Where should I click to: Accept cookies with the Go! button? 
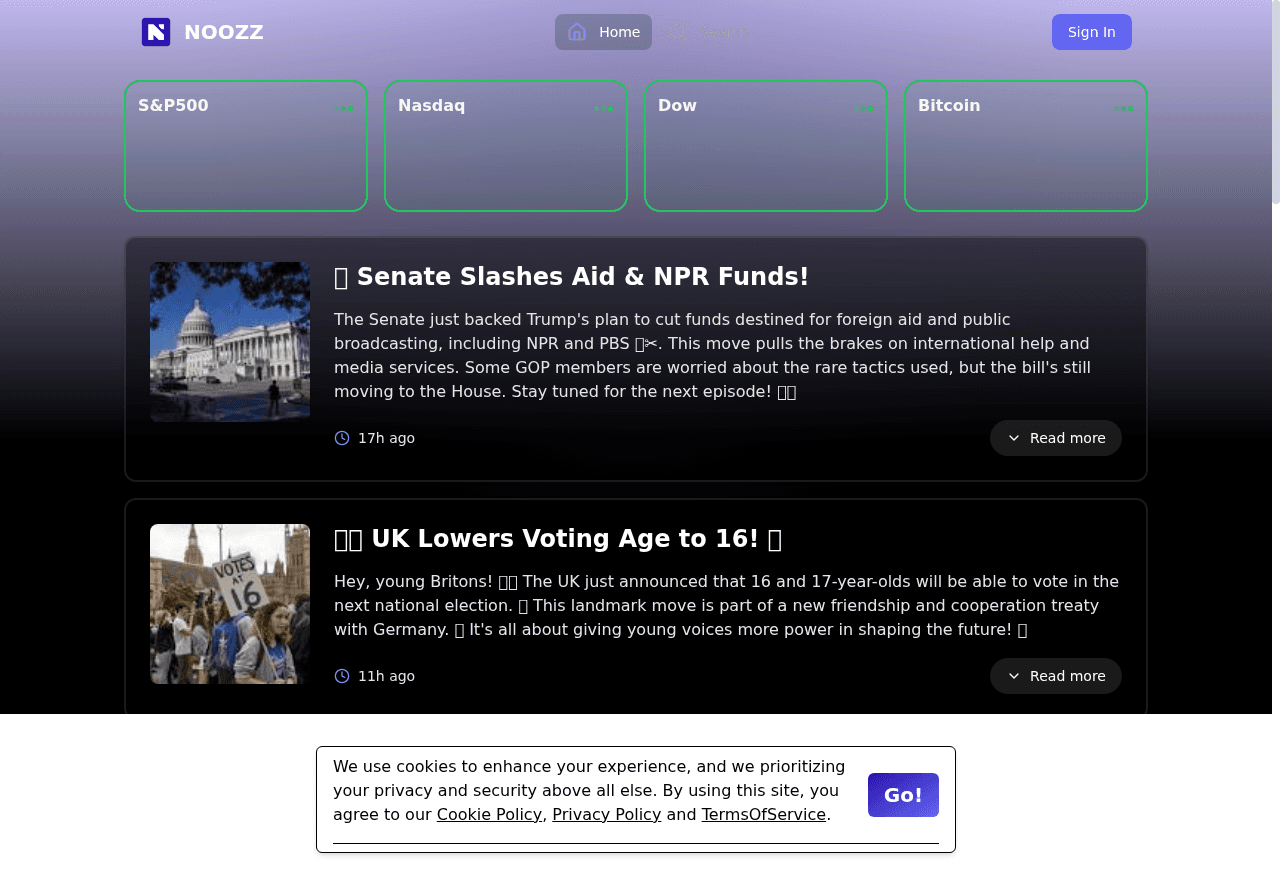(x=903, y=795)
